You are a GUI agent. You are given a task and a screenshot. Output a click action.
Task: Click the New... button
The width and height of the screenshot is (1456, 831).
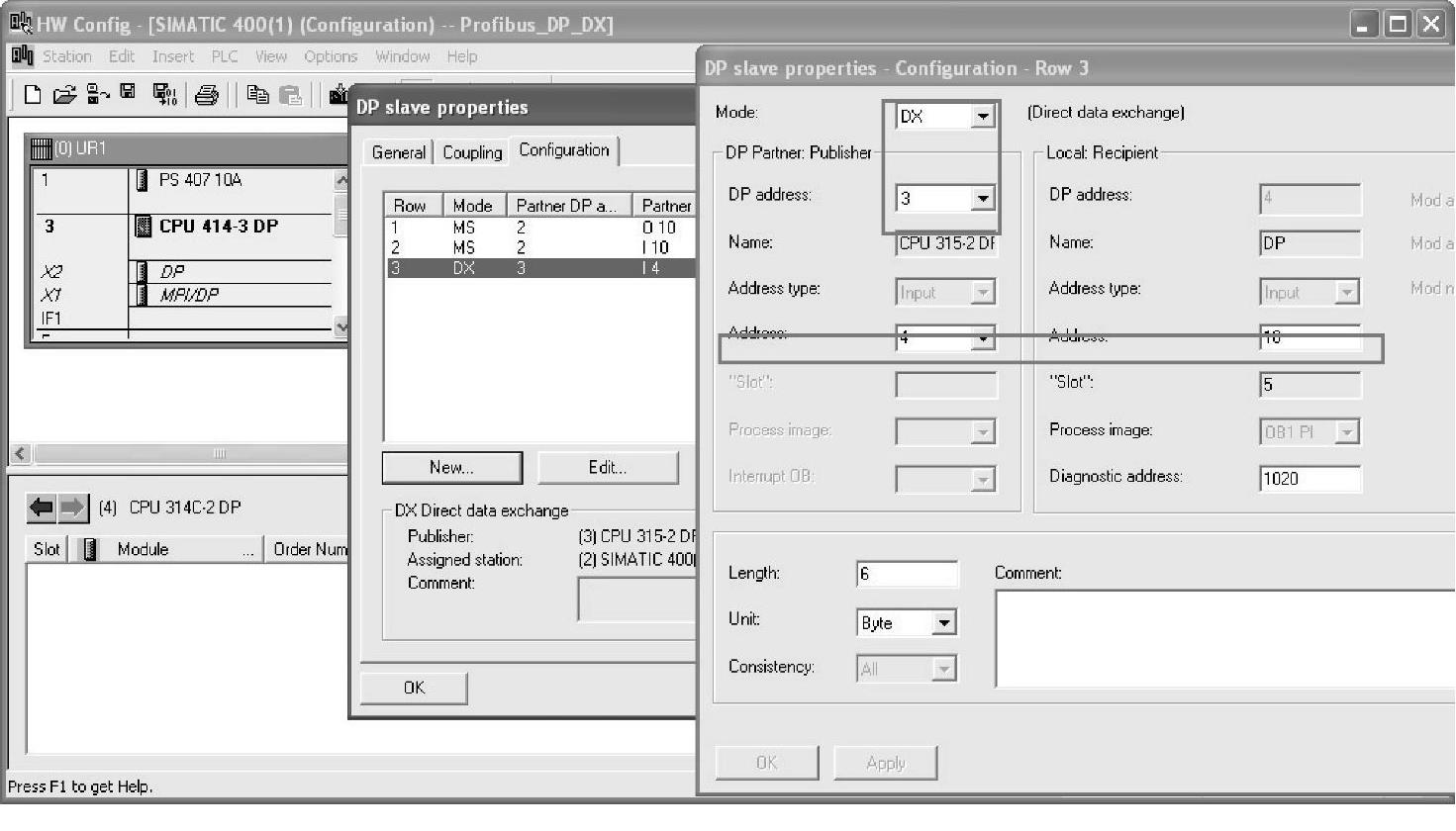coord(451,468)
